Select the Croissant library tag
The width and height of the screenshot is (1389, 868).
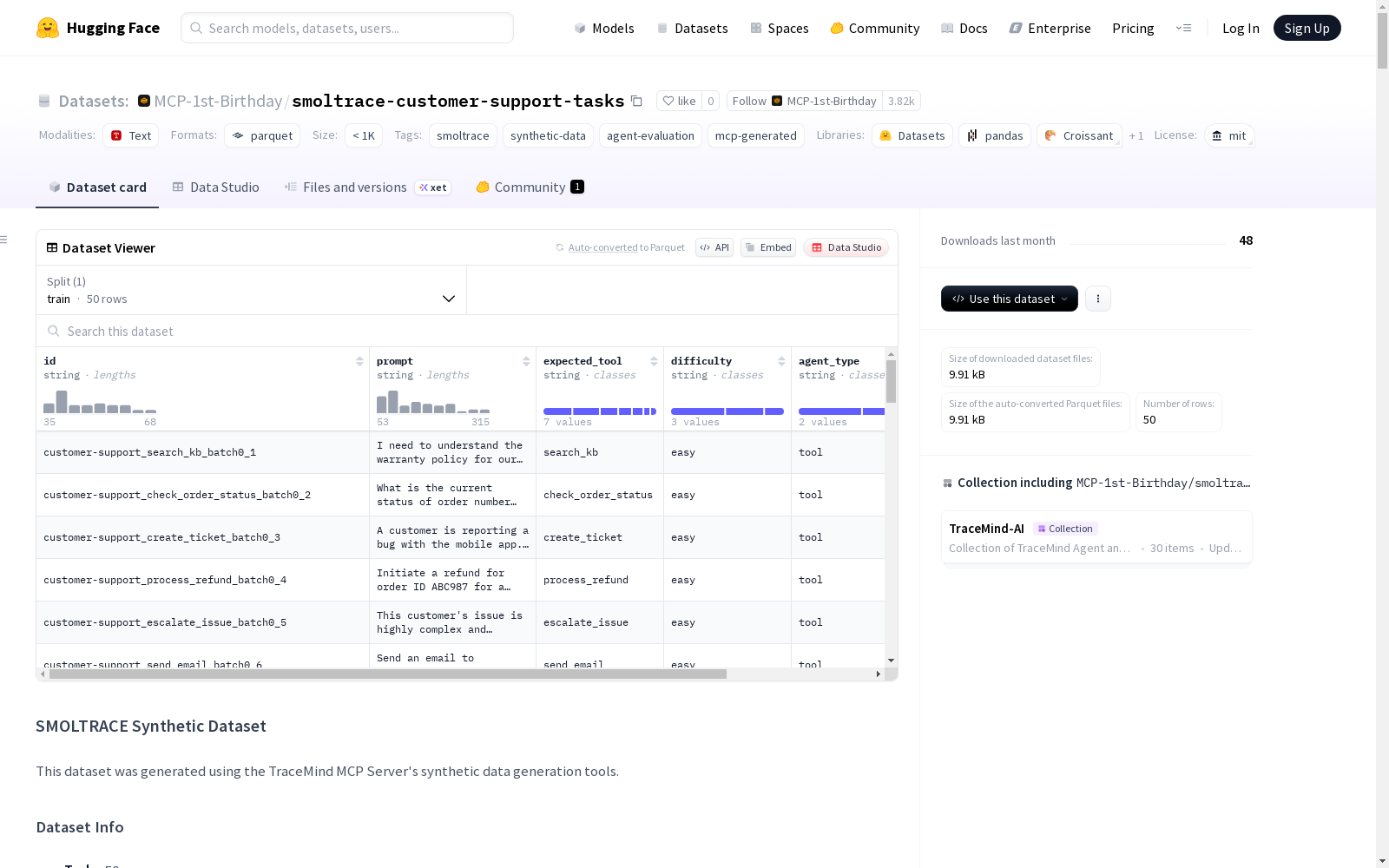pyautogui.click(x=1079, y=135)
